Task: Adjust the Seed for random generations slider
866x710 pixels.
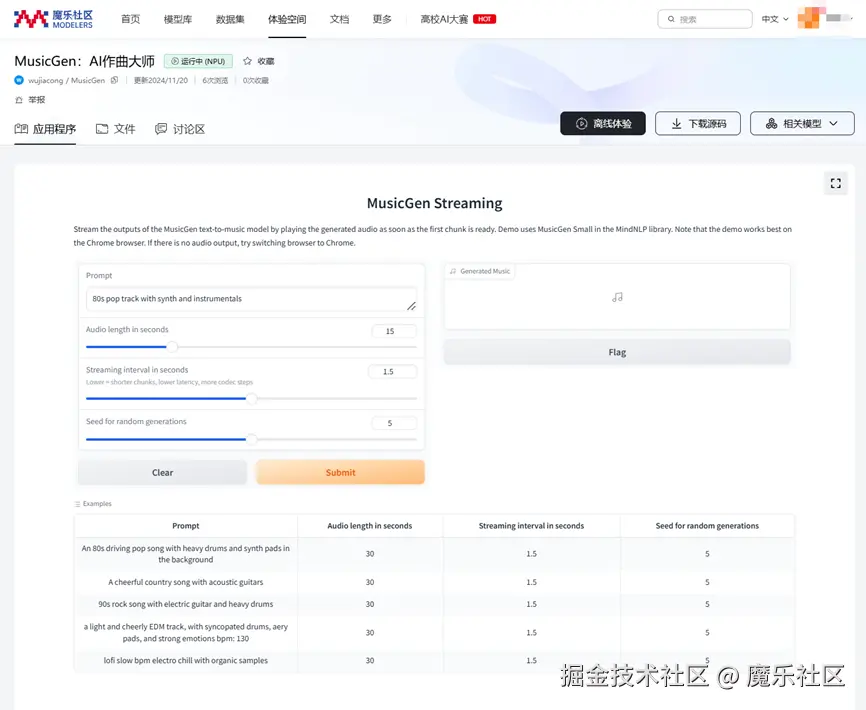Action: click(251, 439)
